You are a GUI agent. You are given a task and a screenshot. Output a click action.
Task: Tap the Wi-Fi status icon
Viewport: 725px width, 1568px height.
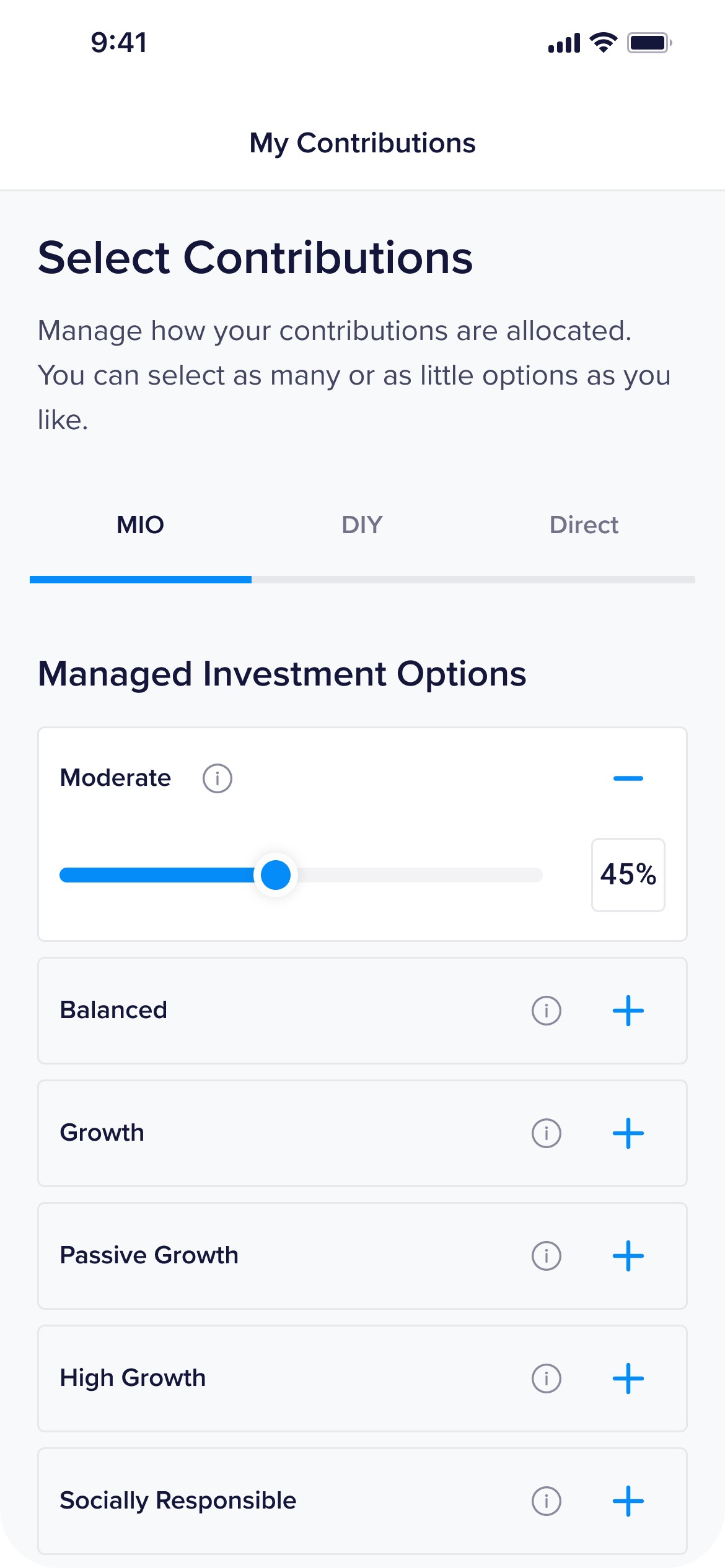pyautogui.click(x=603, y=43)
